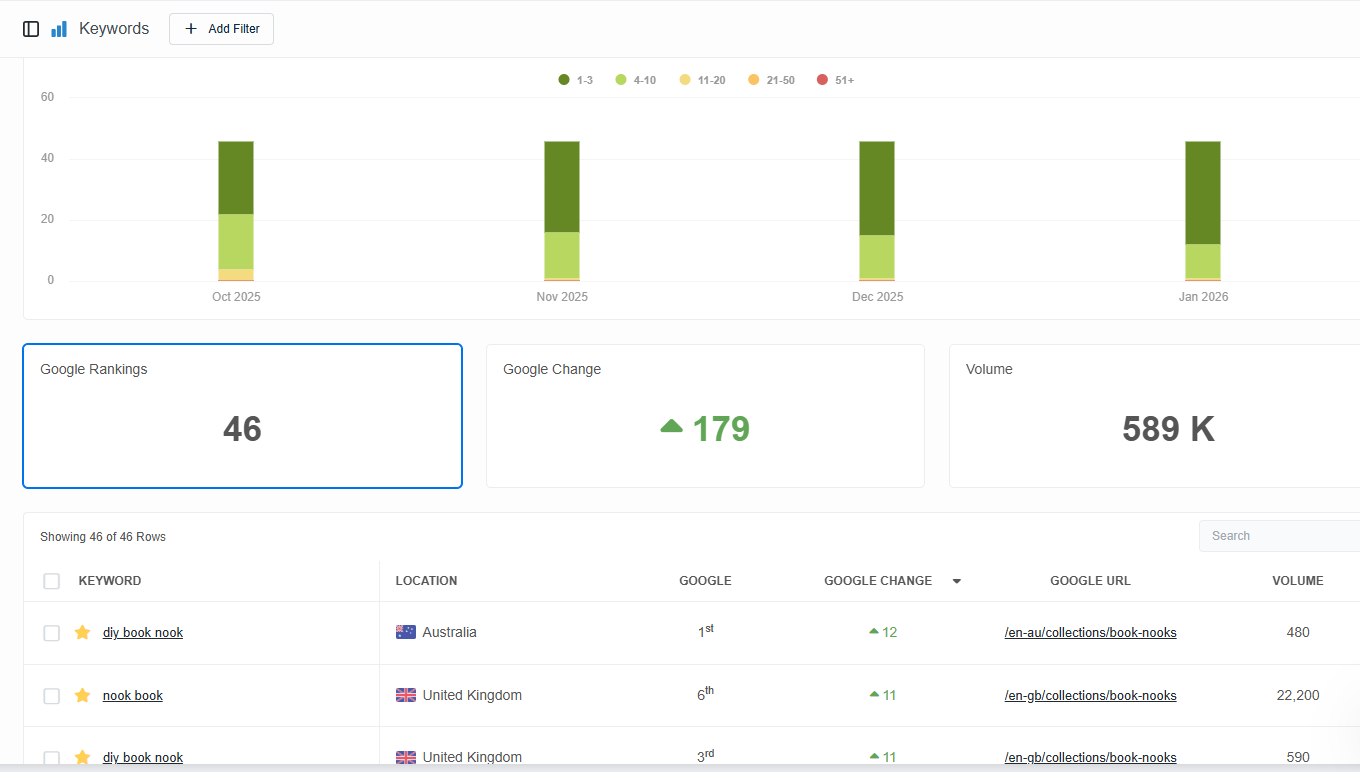Click the Oct 2025 stacked bar
The image size is (1360, 772).
coord(236,211)
